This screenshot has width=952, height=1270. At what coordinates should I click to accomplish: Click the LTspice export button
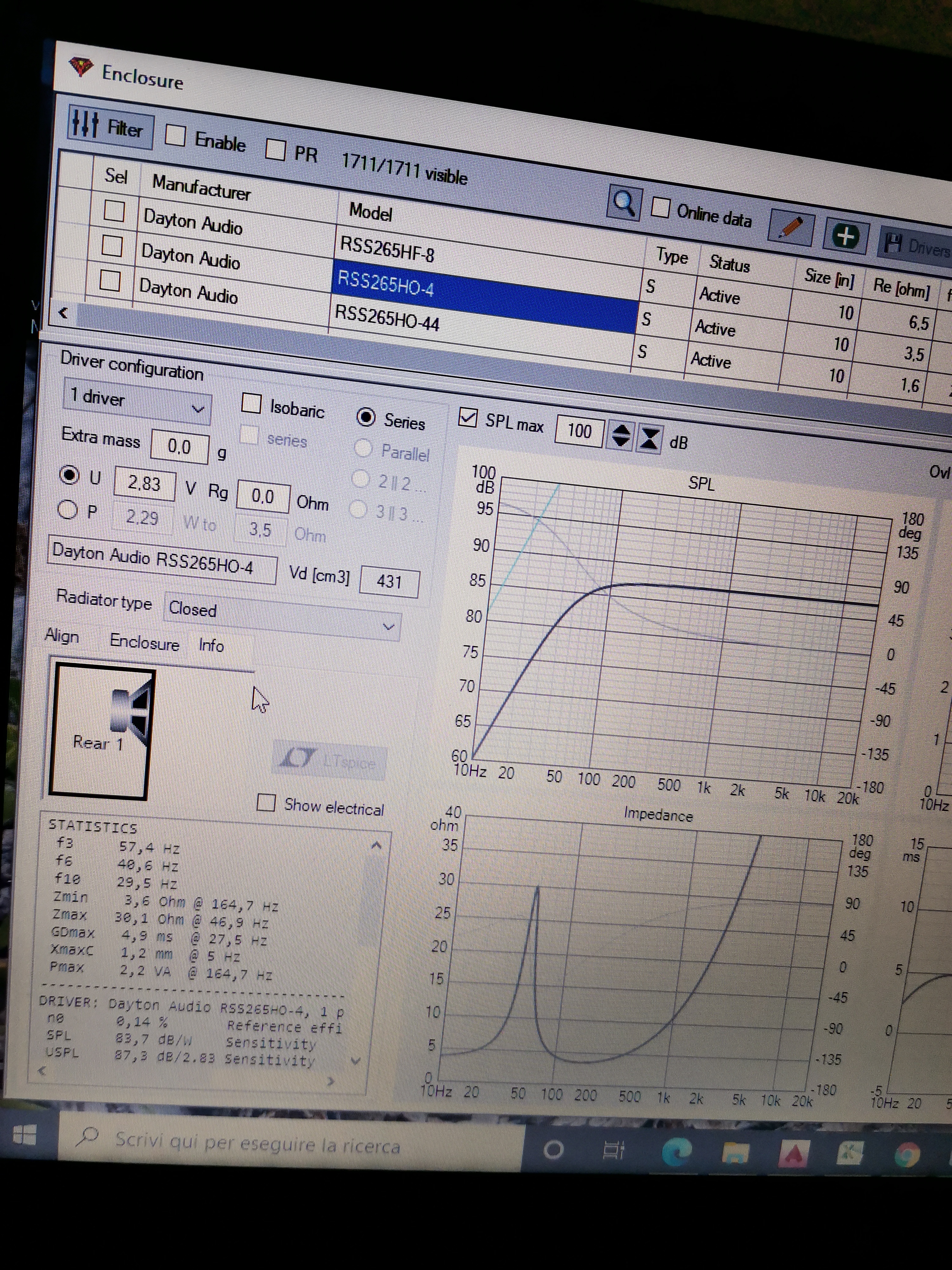click(x=329, y=760)
